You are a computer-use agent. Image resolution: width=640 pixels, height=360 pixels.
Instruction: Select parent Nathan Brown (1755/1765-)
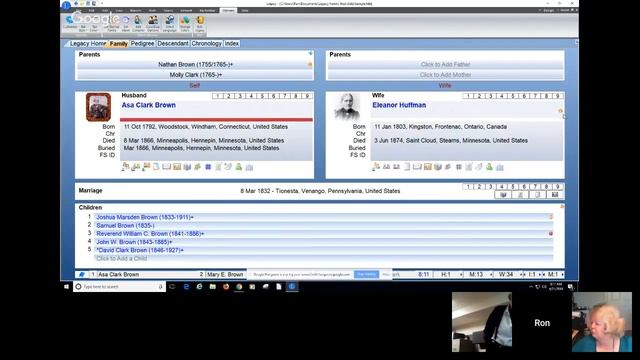point(196,64)
